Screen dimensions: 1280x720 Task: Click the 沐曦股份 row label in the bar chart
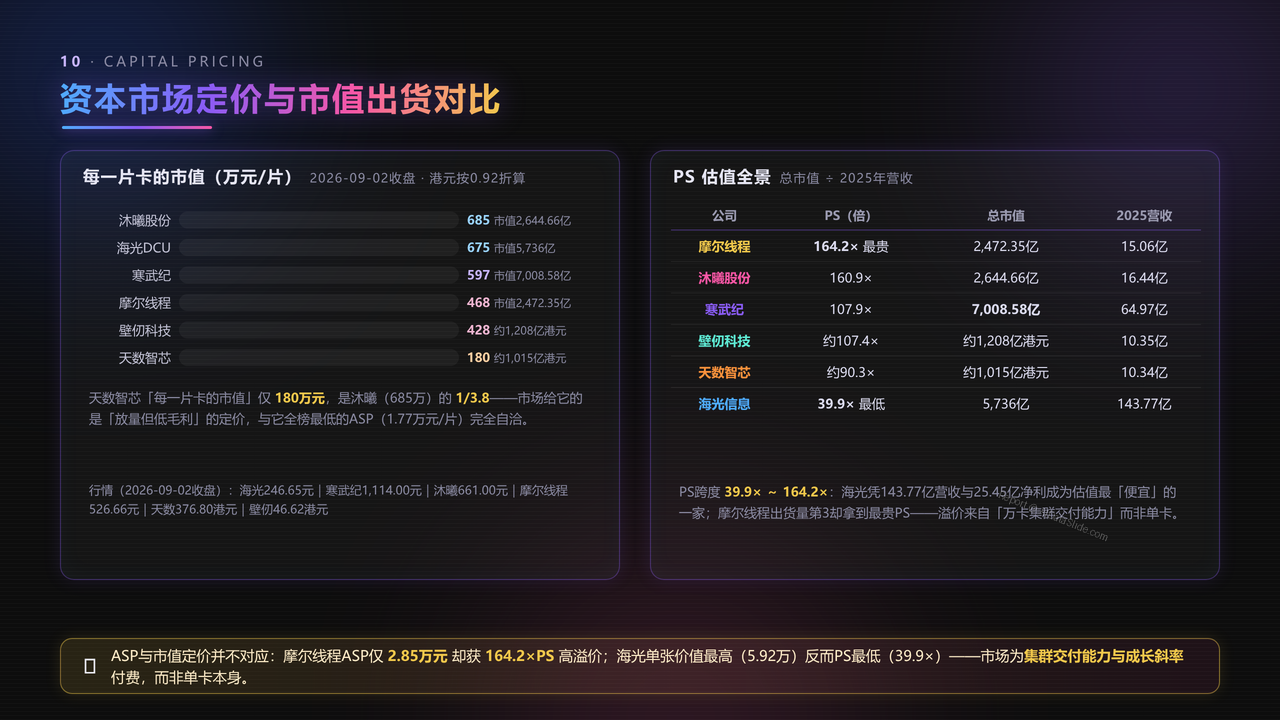tap(145, 220)
